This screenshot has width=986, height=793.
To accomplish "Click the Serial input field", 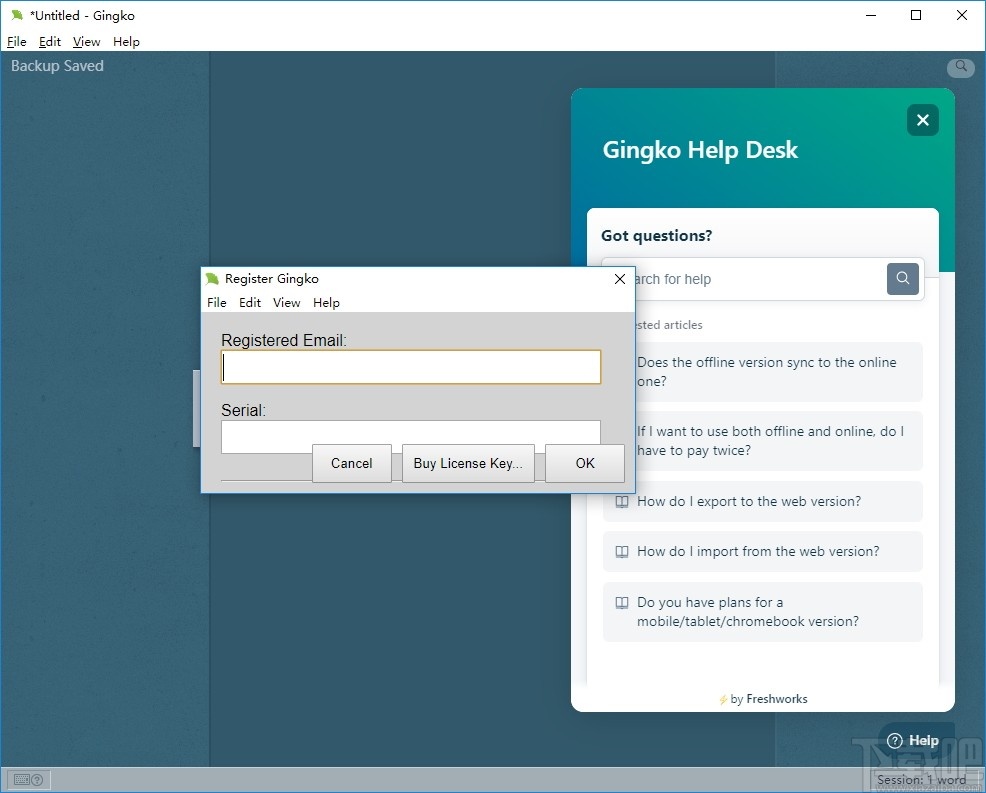I will (411, 431).
